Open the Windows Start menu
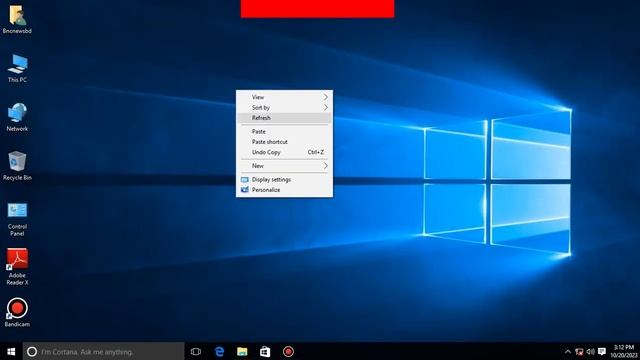 (x=11, y=351)
